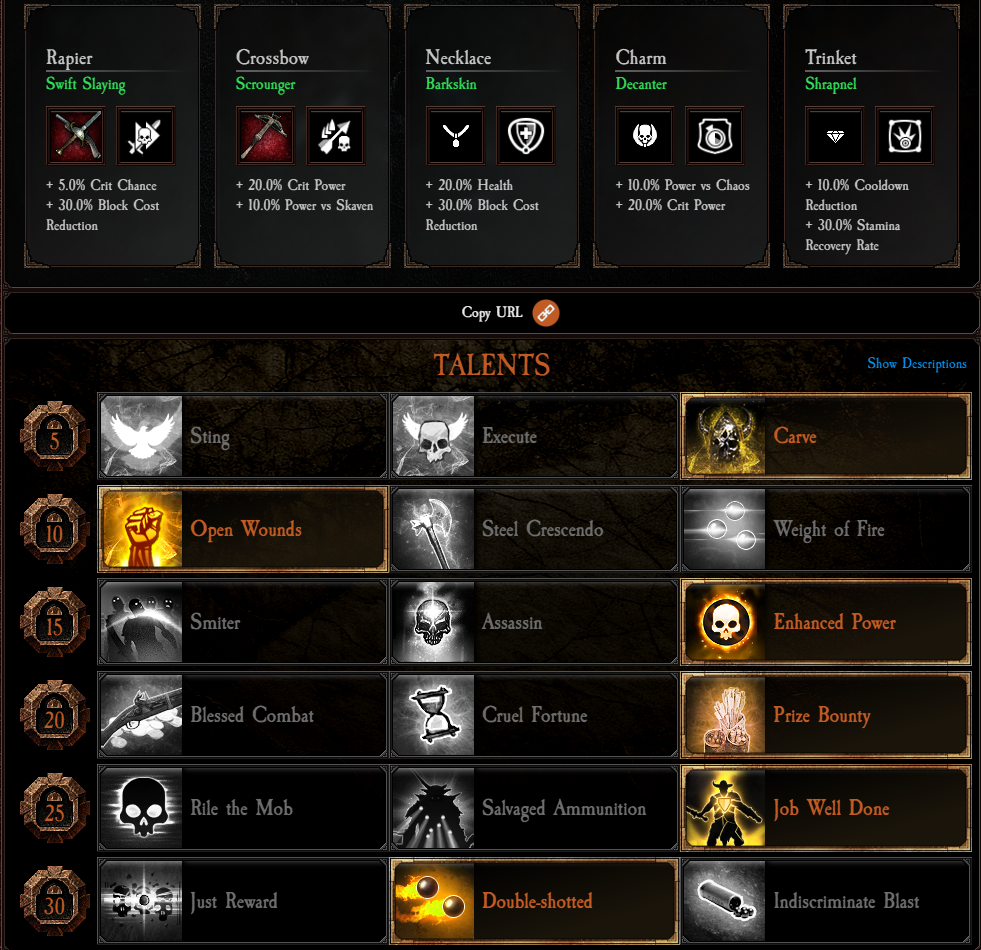
Task: Select the Sting talent
Action: [x=243, y=436]
